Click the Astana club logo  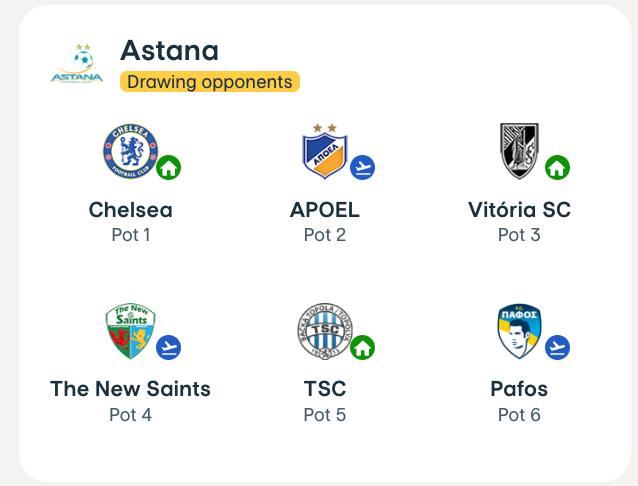coord(77,65)
